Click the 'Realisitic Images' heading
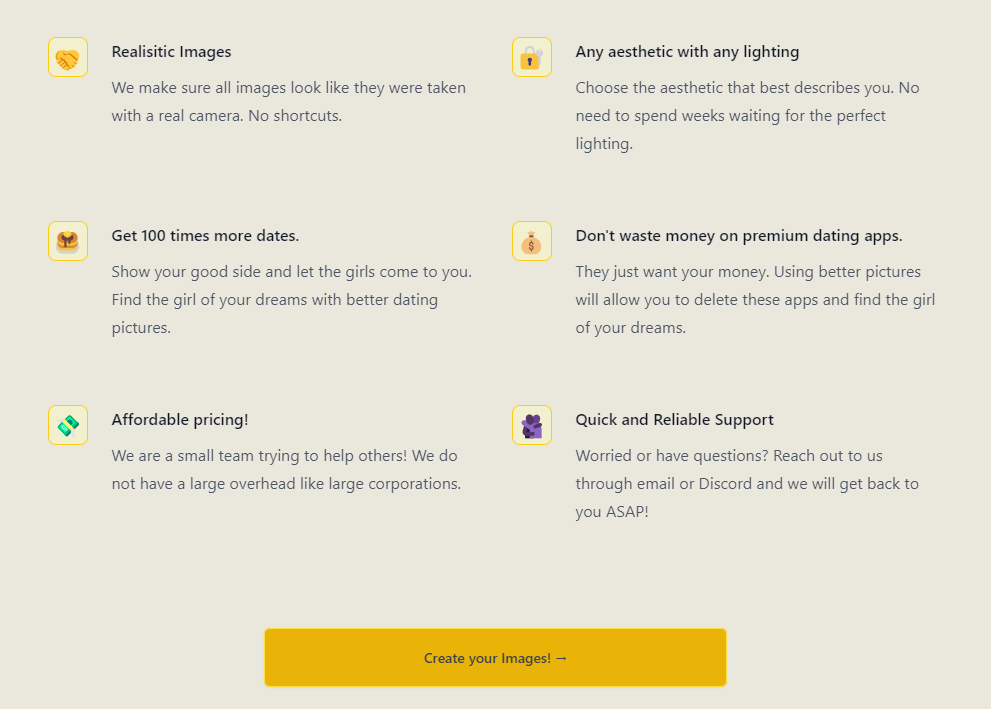The height and width of the screenshot is (709, 991). pos(171,52)
